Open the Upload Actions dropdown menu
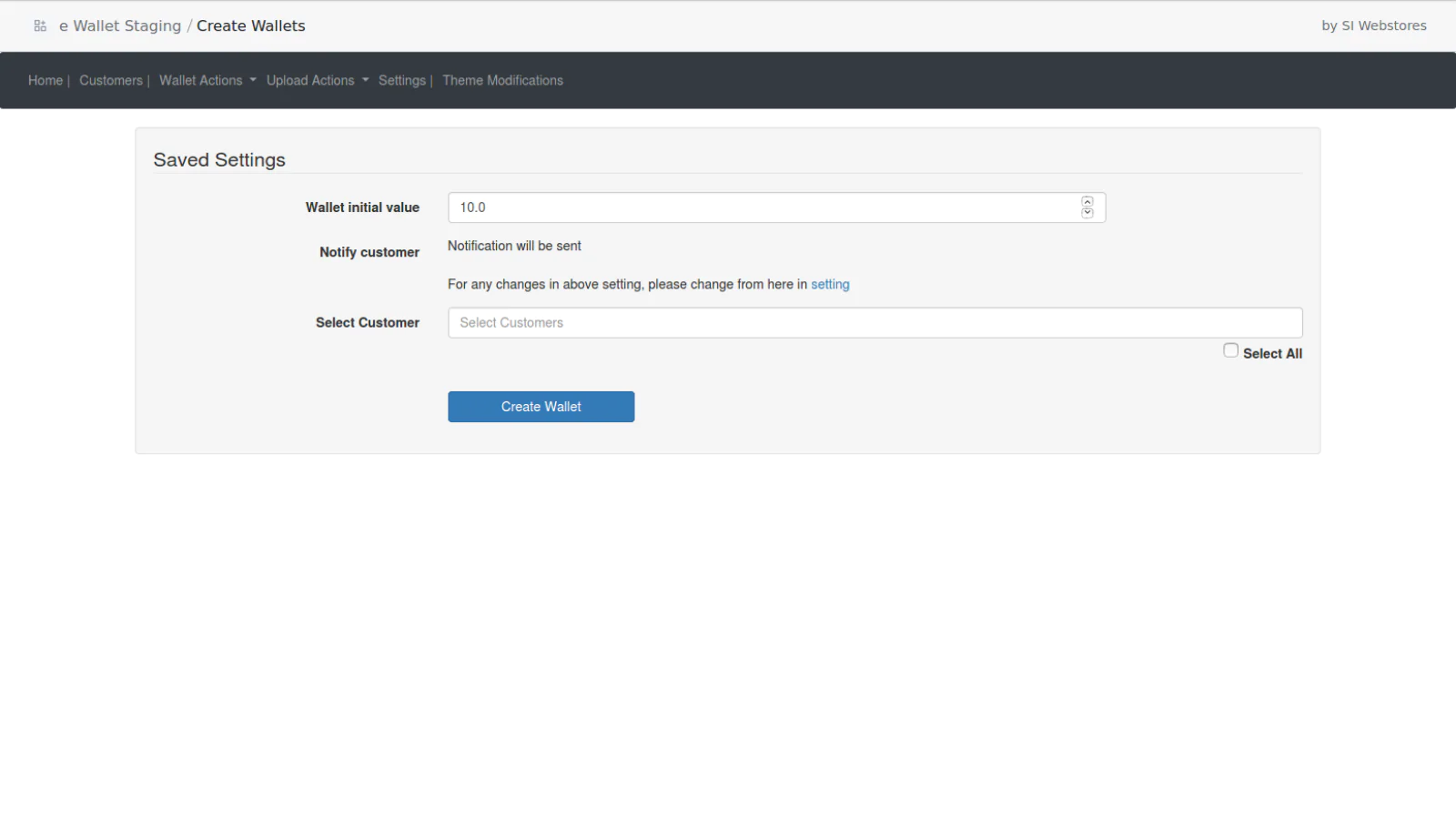Viewport: 1456px width, 819px height. click(310, 81)
